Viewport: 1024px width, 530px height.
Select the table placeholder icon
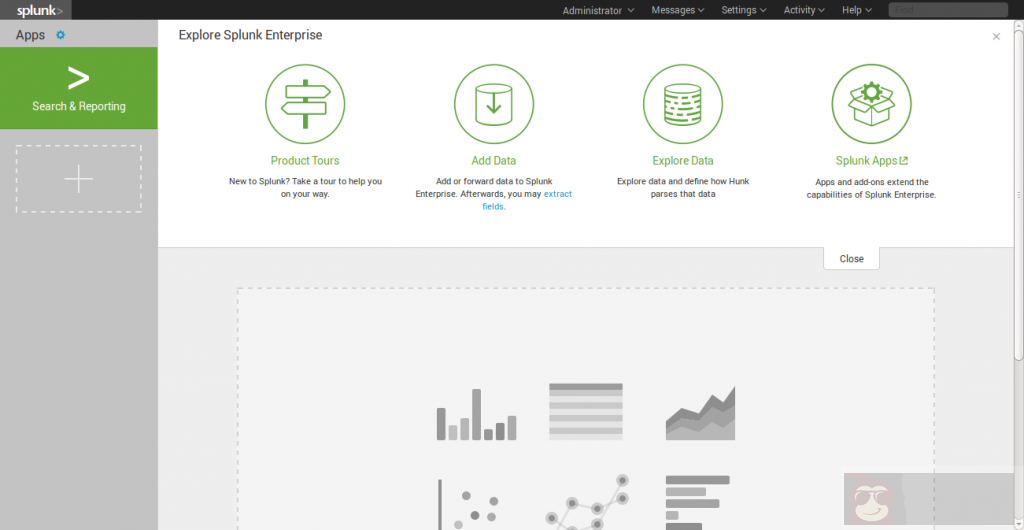point(586,412)
